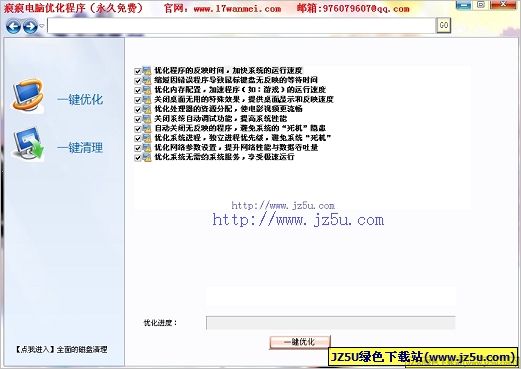Click the 一键优化 monitor icon in the sidebar
Image resolution: width=521 pixels, height=369 pixels.
point(28,96)
